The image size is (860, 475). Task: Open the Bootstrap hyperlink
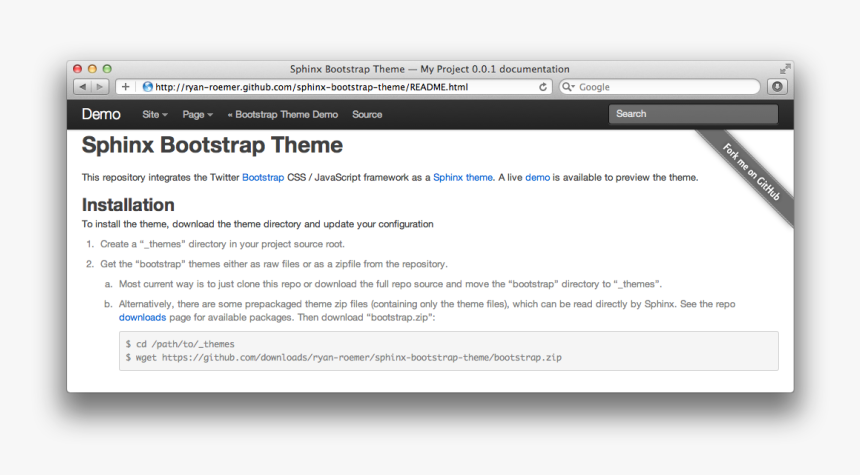pos(263,178)
